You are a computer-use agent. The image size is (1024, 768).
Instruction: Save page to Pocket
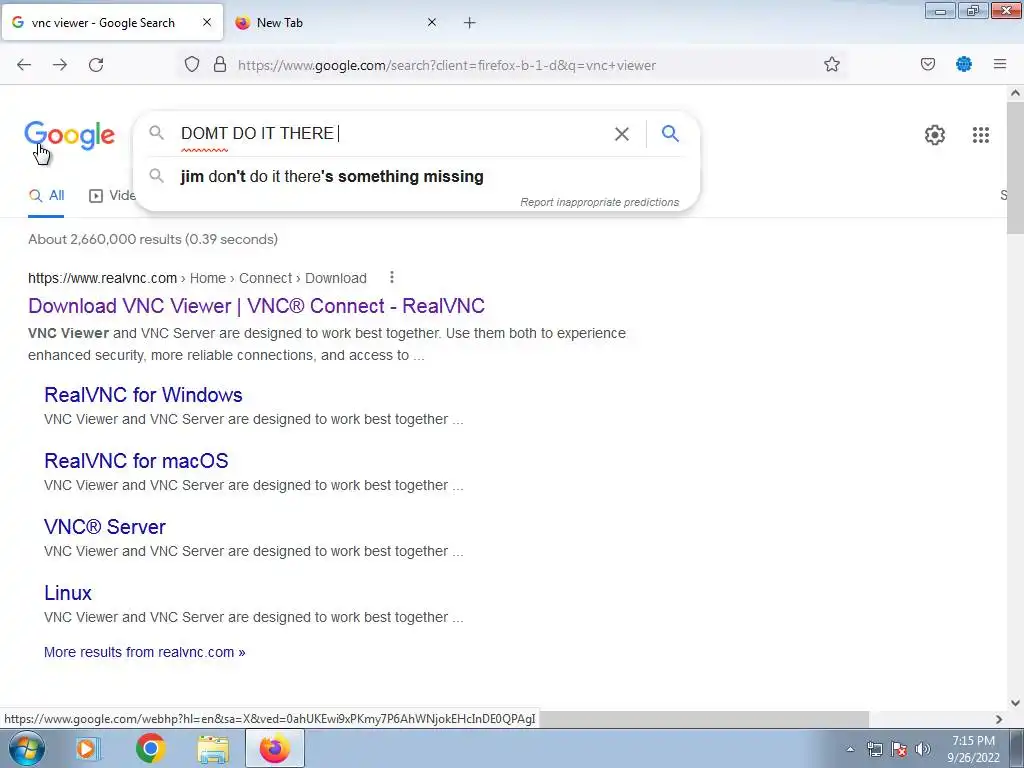pyautogui.click(x=927, y=64)
